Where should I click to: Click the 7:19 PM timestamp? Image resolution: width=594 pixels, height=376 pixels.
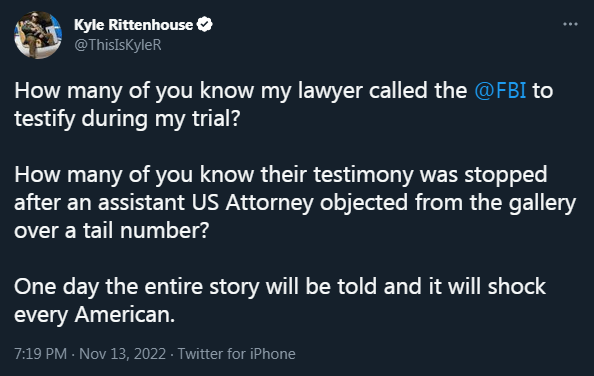click(41, 354)
